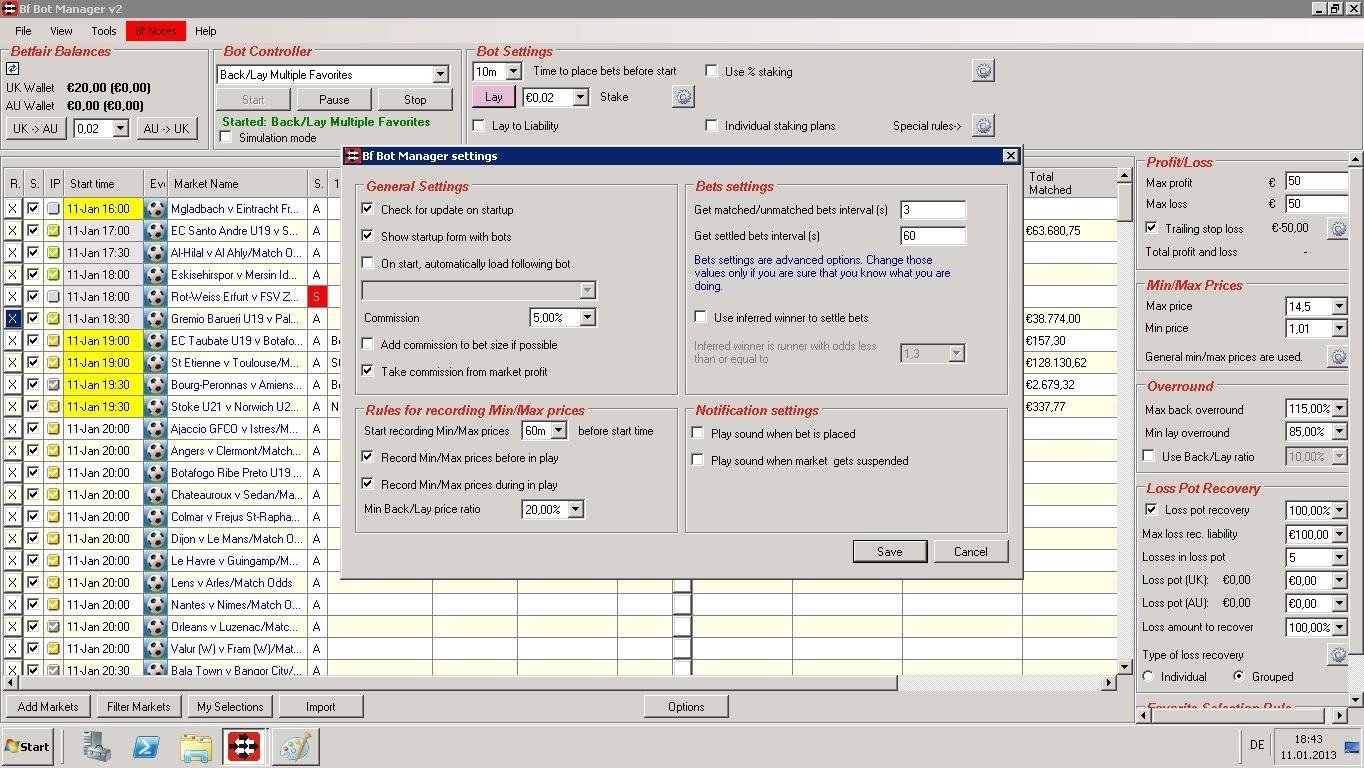Click the Stop bot button

(x=415, y=100)
